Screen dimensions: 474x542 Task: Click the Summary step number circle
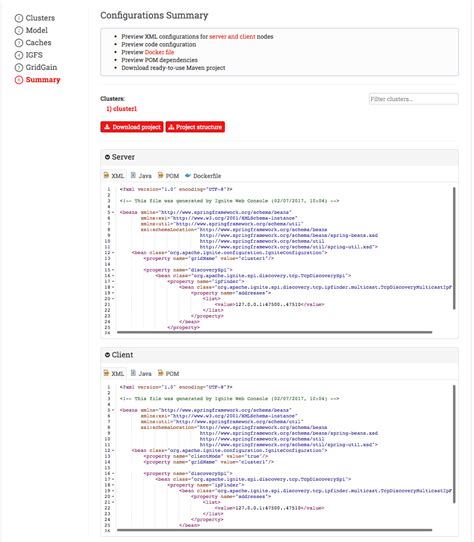tap(19, 80)
